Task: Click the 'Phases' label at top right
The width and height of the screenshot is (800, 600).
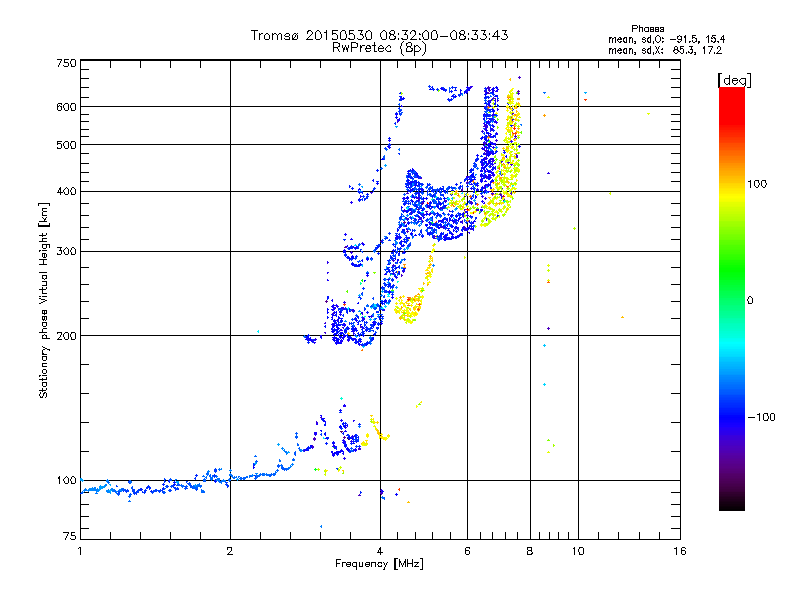Action: (647, 29)
